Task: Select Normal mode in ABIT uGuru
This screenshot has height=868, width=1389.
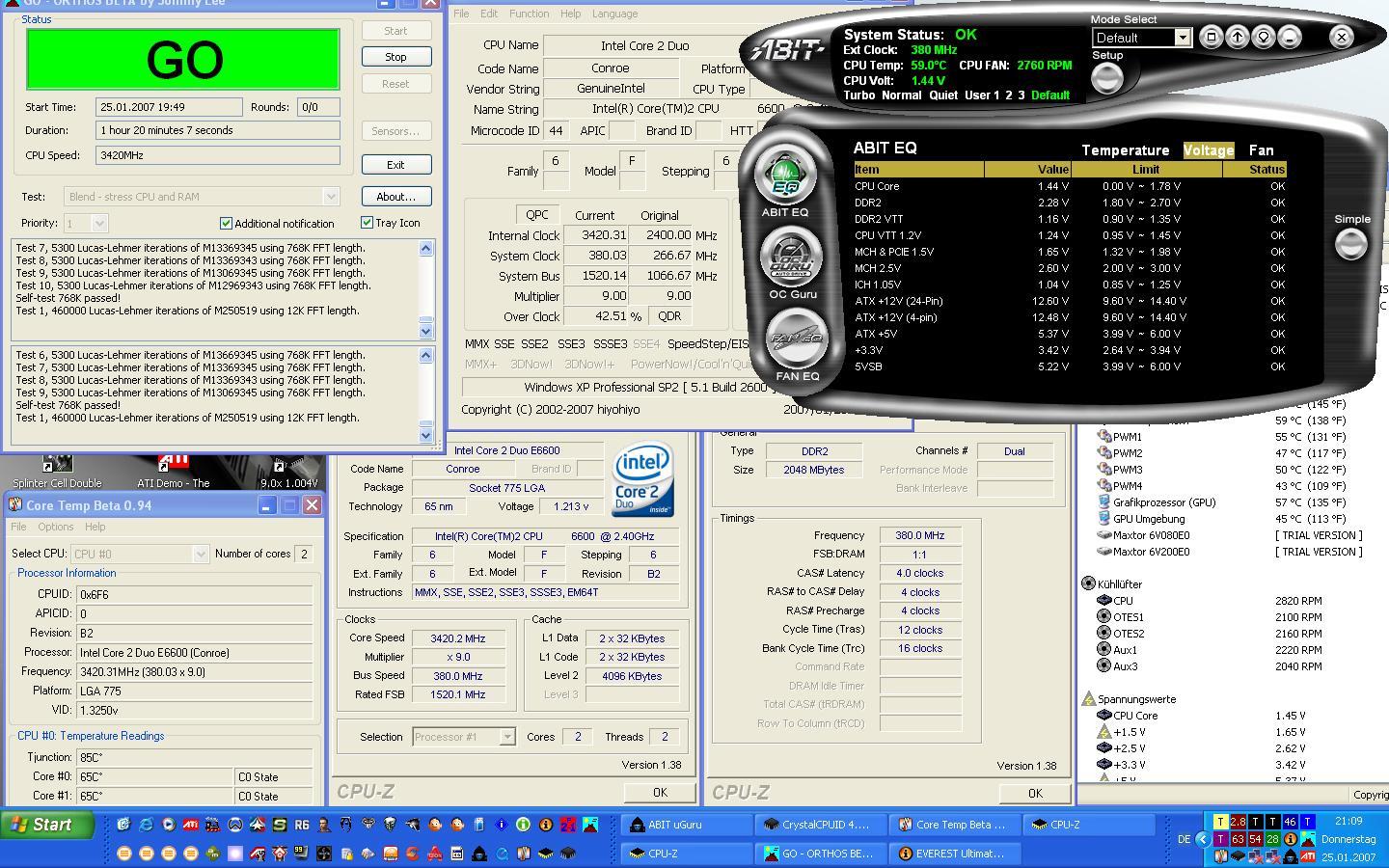Action: pyautogui.click(x=901, y=95)
